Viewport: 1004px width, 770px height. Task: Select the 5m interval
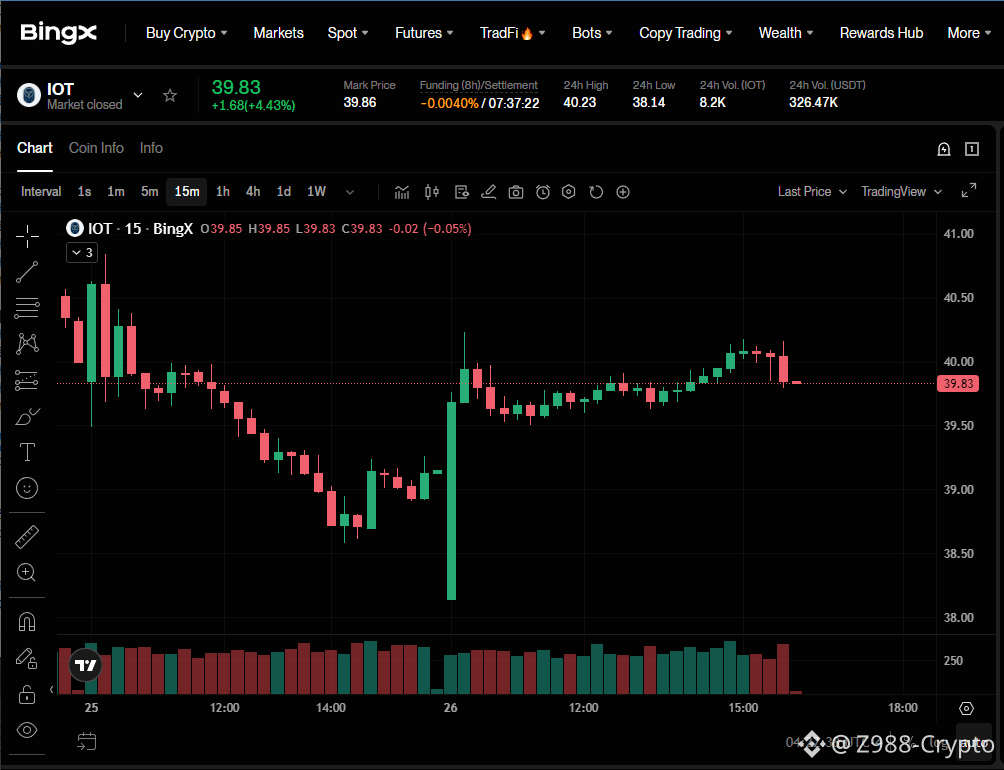point(149,191)
